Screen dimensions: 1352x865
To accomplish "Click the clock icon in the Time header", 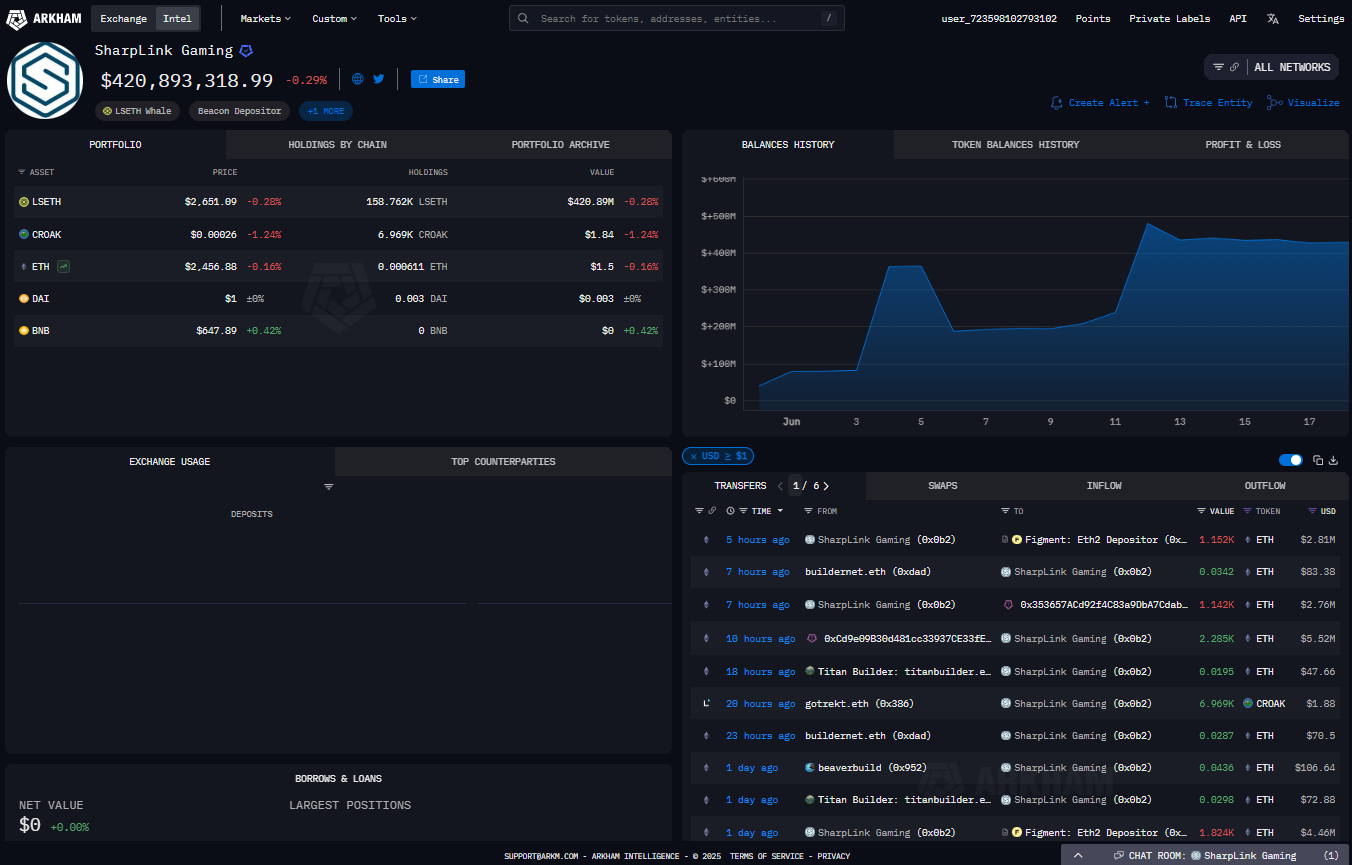I will point(730,511).
